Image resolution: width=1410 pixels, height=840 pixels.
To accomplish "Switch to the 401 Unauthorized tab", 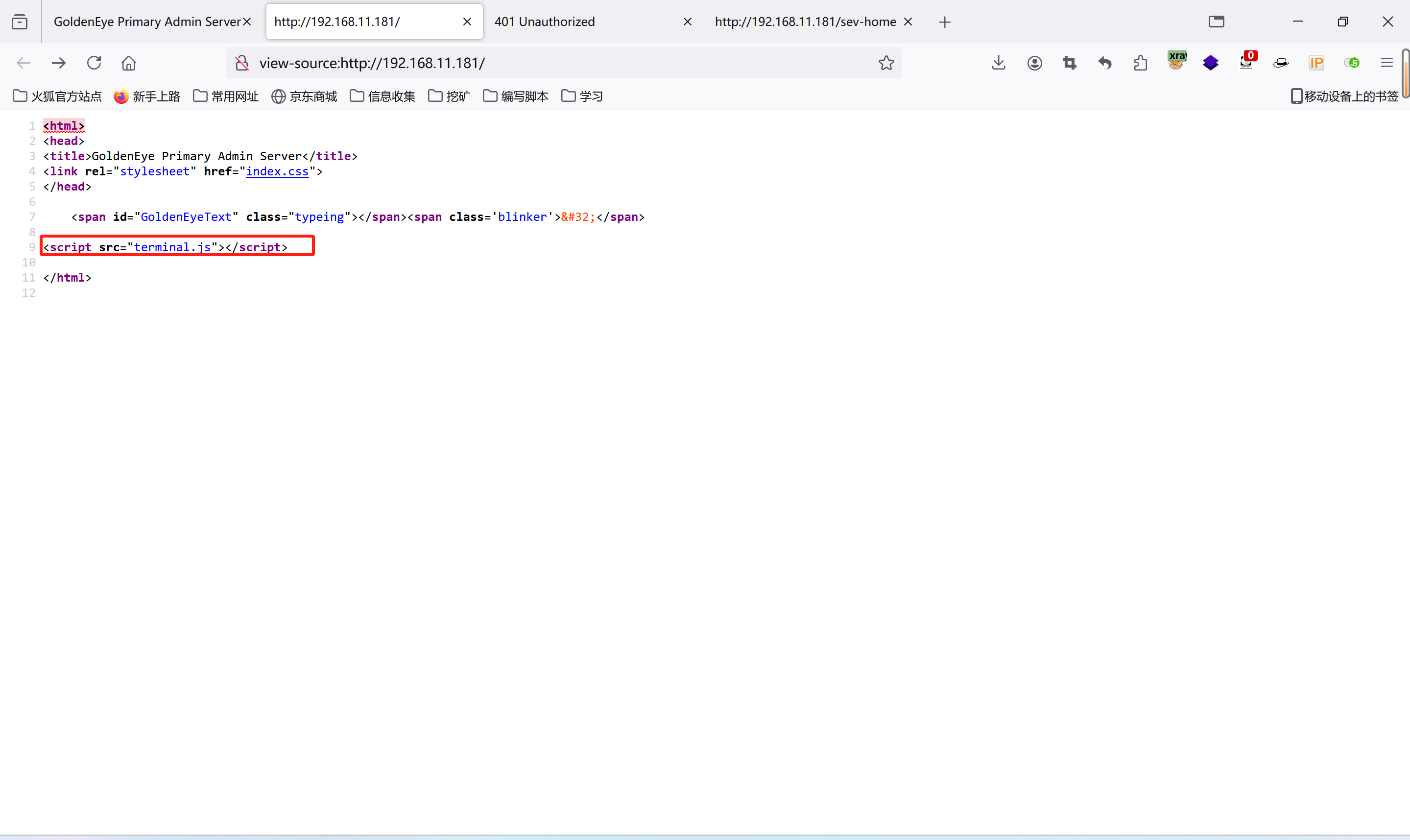I will coord(544,22).
